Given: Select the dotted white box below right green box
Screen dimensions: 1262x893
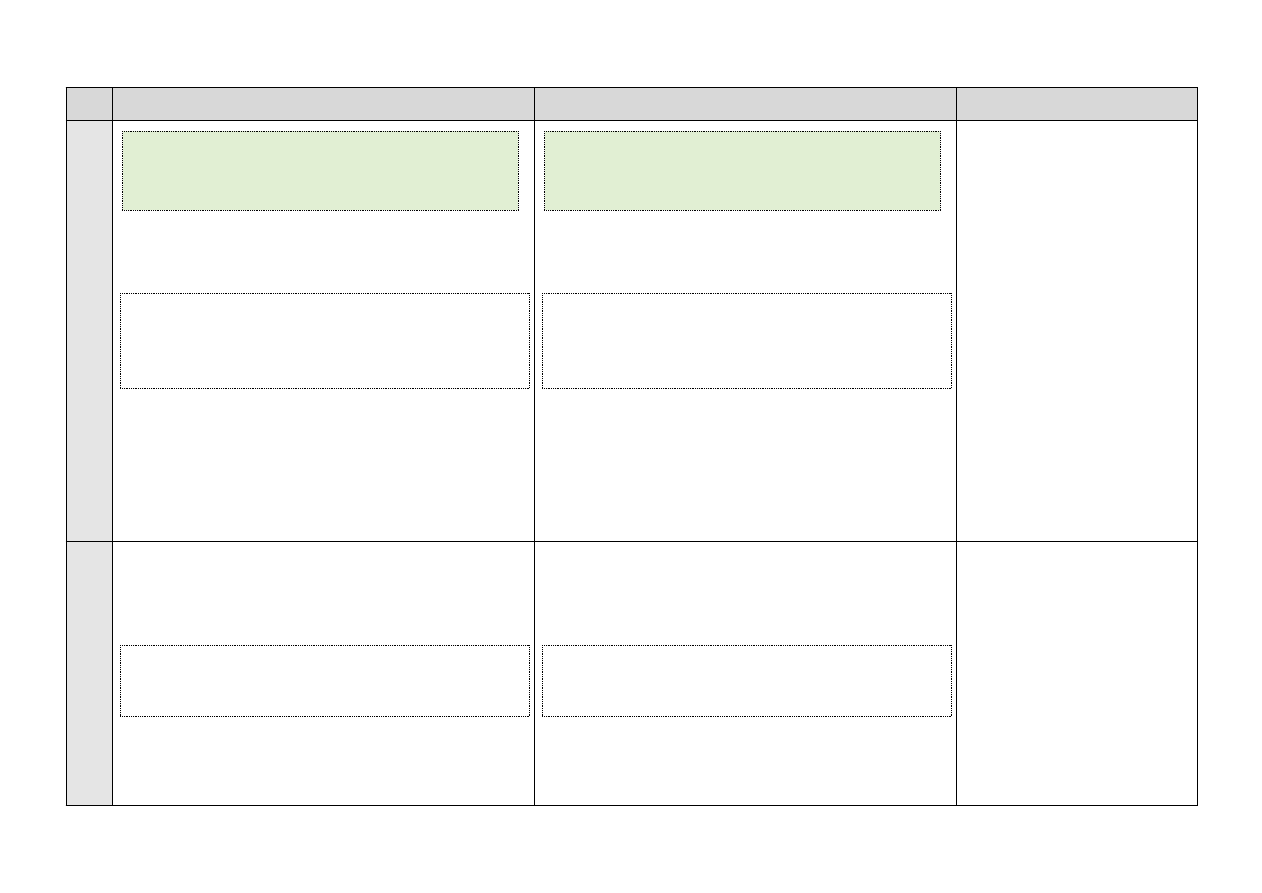Looking at the screenshot, I should (x=747, y=341).
